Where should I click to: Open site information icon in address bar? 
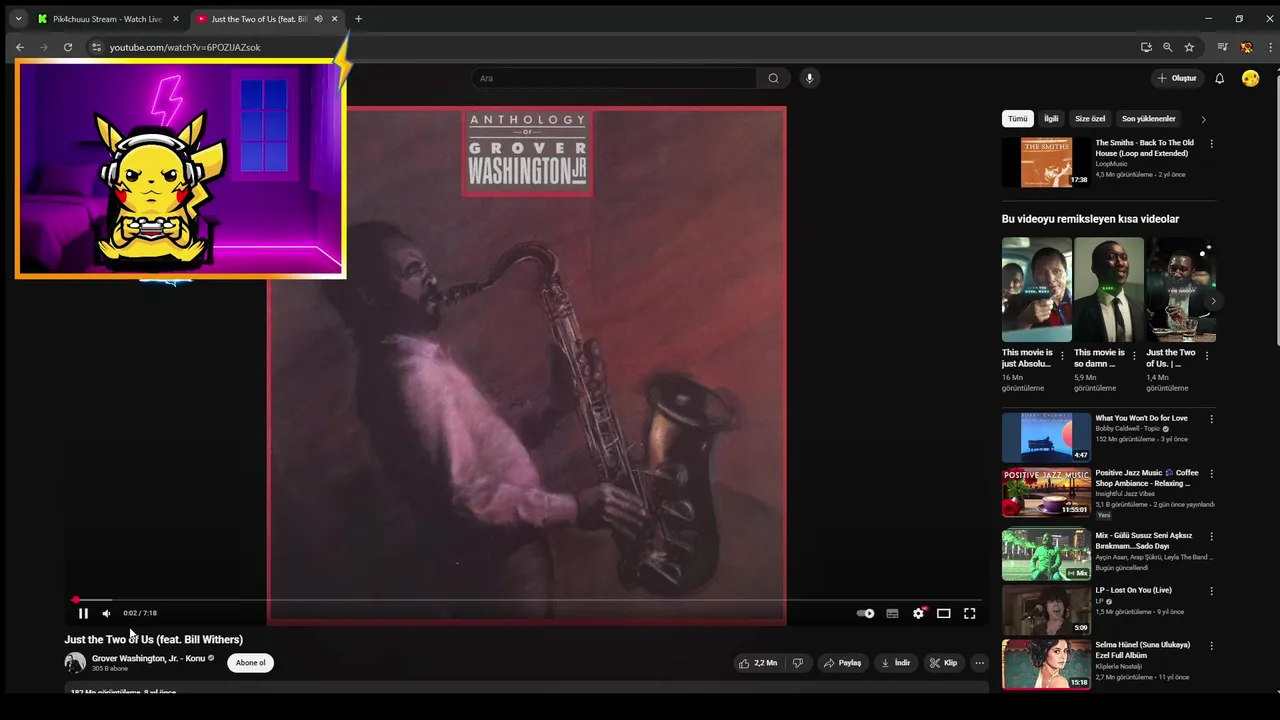coord(96,47)
